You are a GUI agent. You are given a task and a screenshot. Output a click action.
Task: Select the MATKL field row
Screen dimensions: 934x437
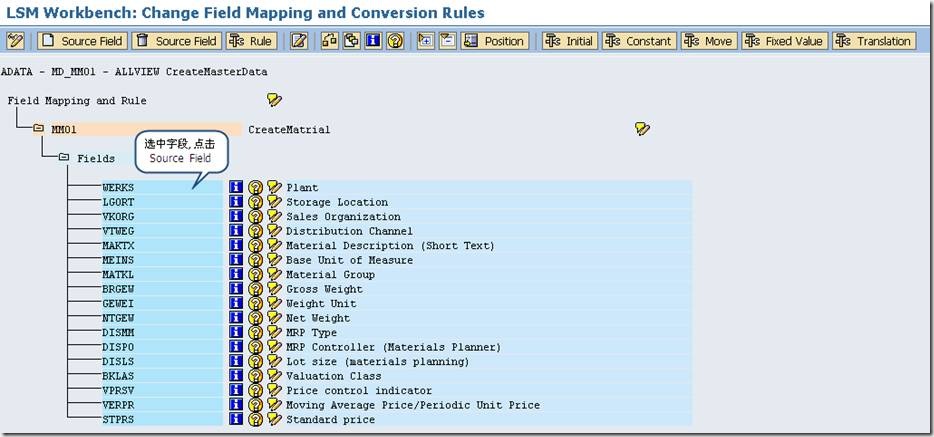click(162, 274)
